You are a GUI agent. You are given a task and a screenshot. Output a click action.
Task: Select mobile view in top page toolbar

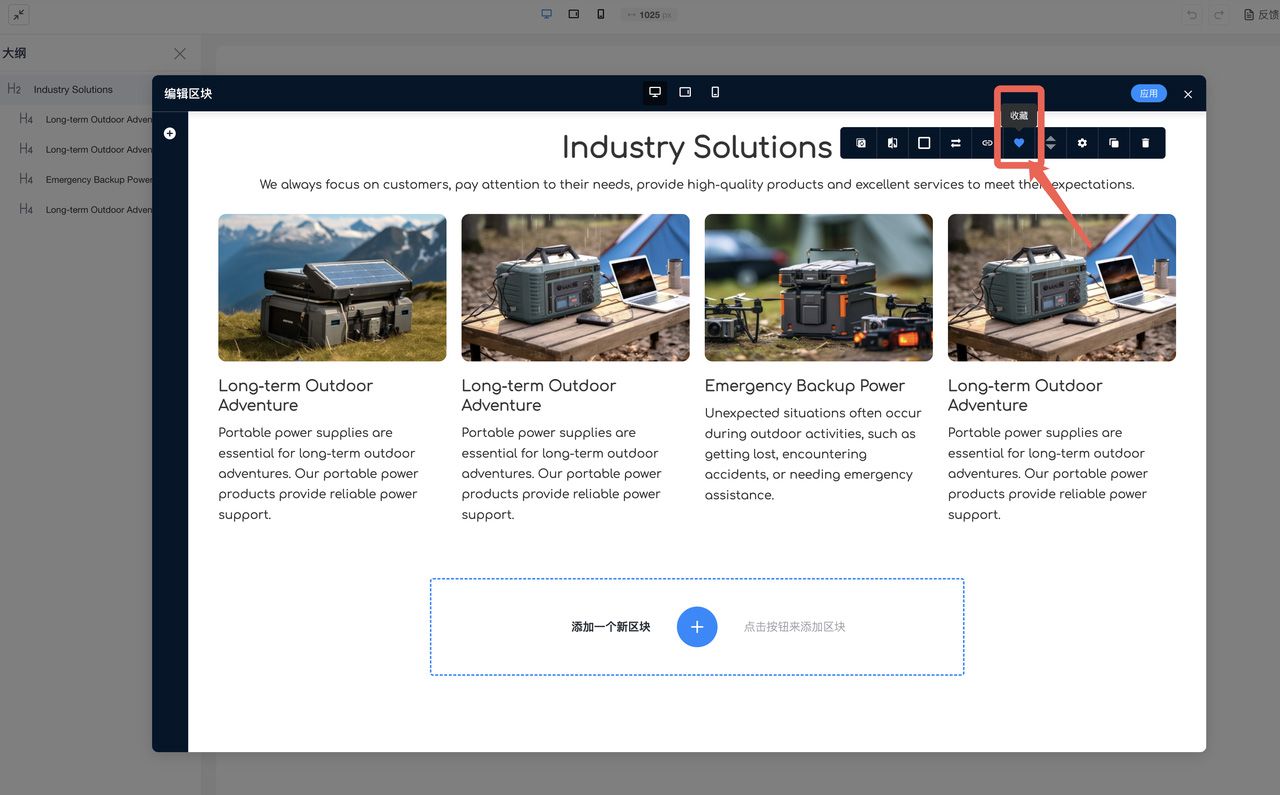(x=601, y=14)
